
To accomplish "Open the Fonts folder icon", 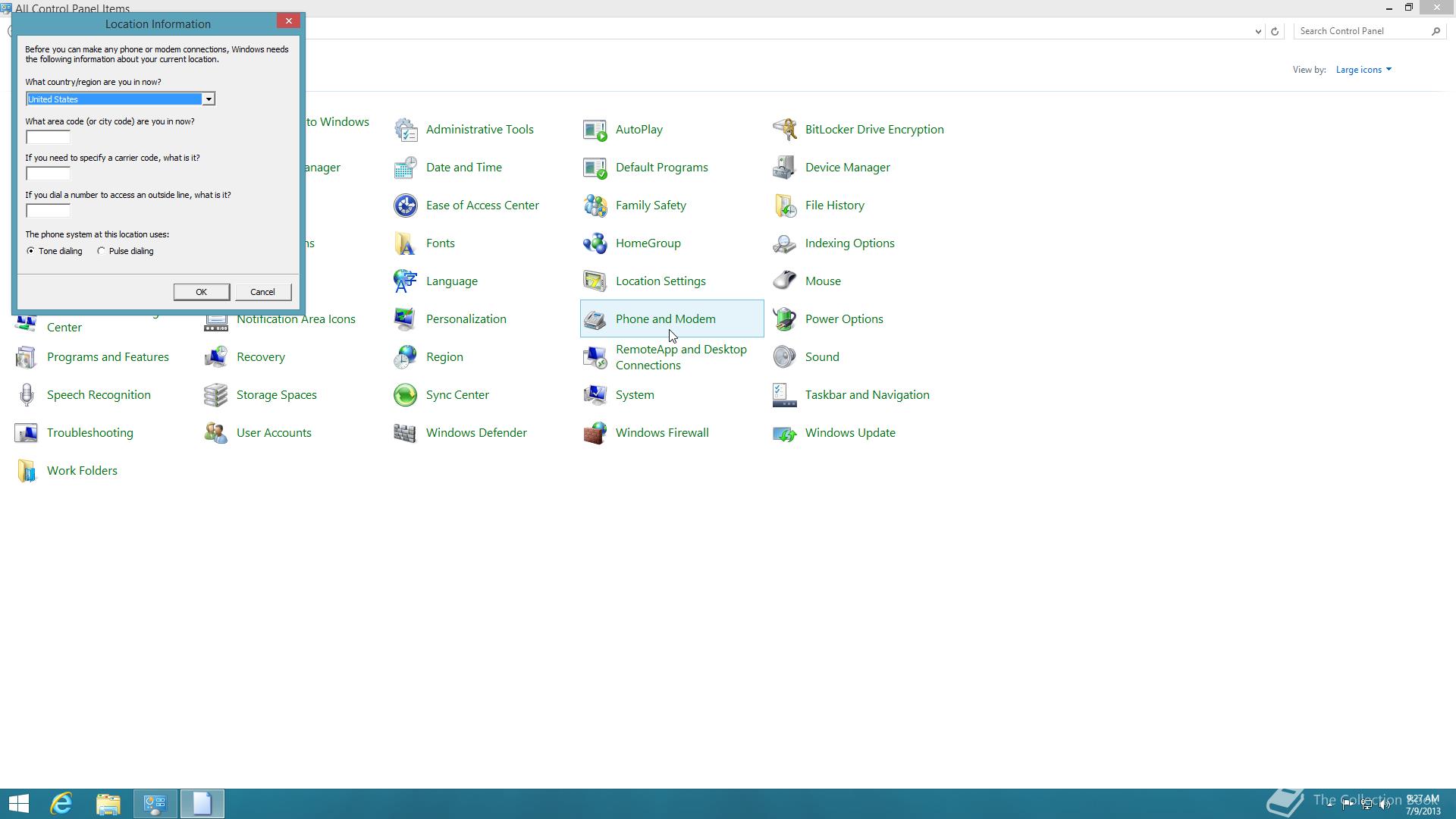I will pos(406,243).
